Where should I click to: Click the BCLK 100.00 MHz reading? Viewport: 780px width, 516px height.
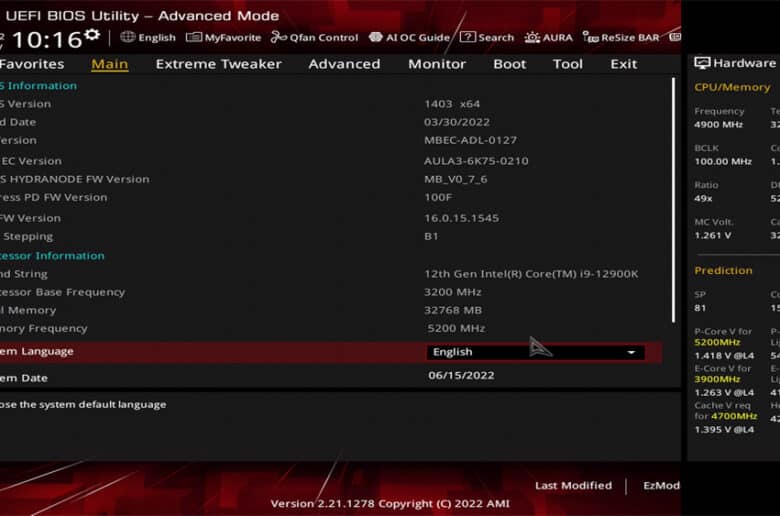[x=723, y=161]
